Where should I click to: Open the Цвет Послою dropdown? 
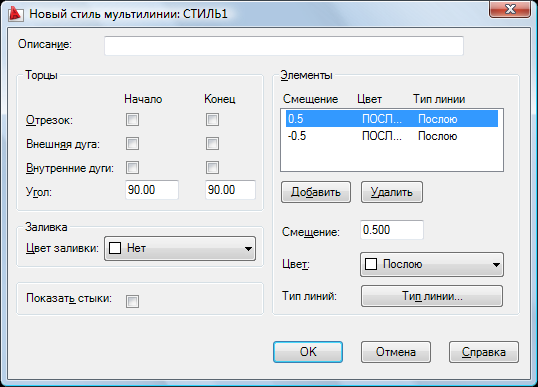432,264
